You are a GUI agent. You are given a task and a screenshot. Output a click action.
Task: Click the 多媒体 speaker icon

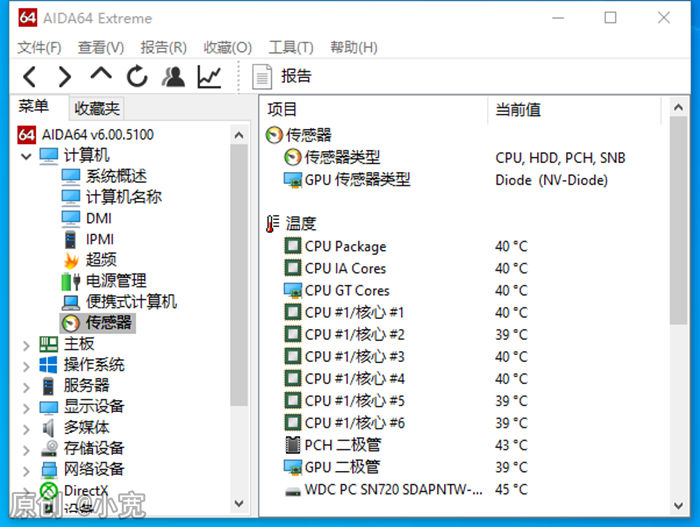point(48,428)
